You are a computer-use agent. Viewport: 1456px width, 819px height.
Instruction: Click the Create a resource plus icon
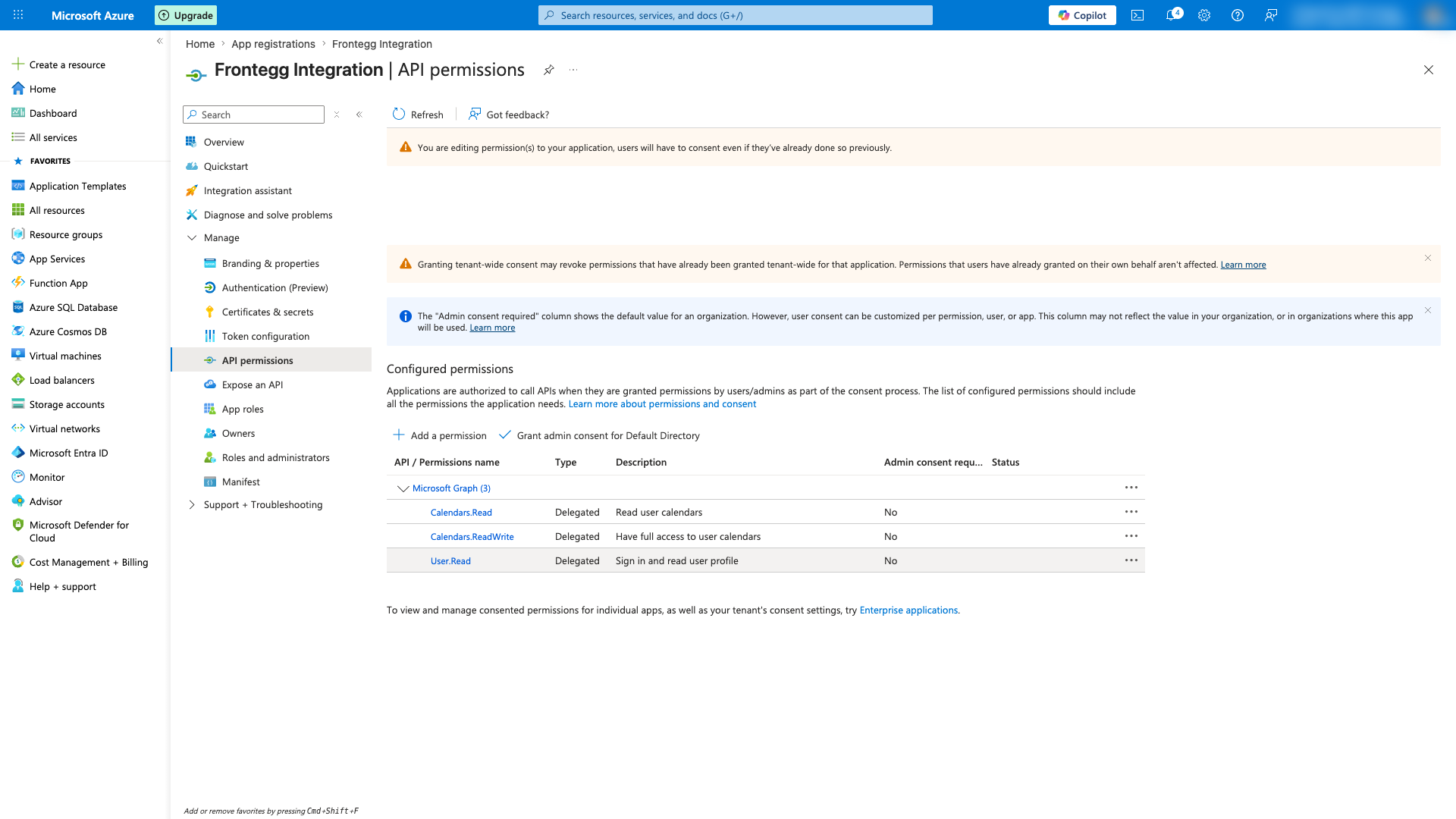[18, 64]
